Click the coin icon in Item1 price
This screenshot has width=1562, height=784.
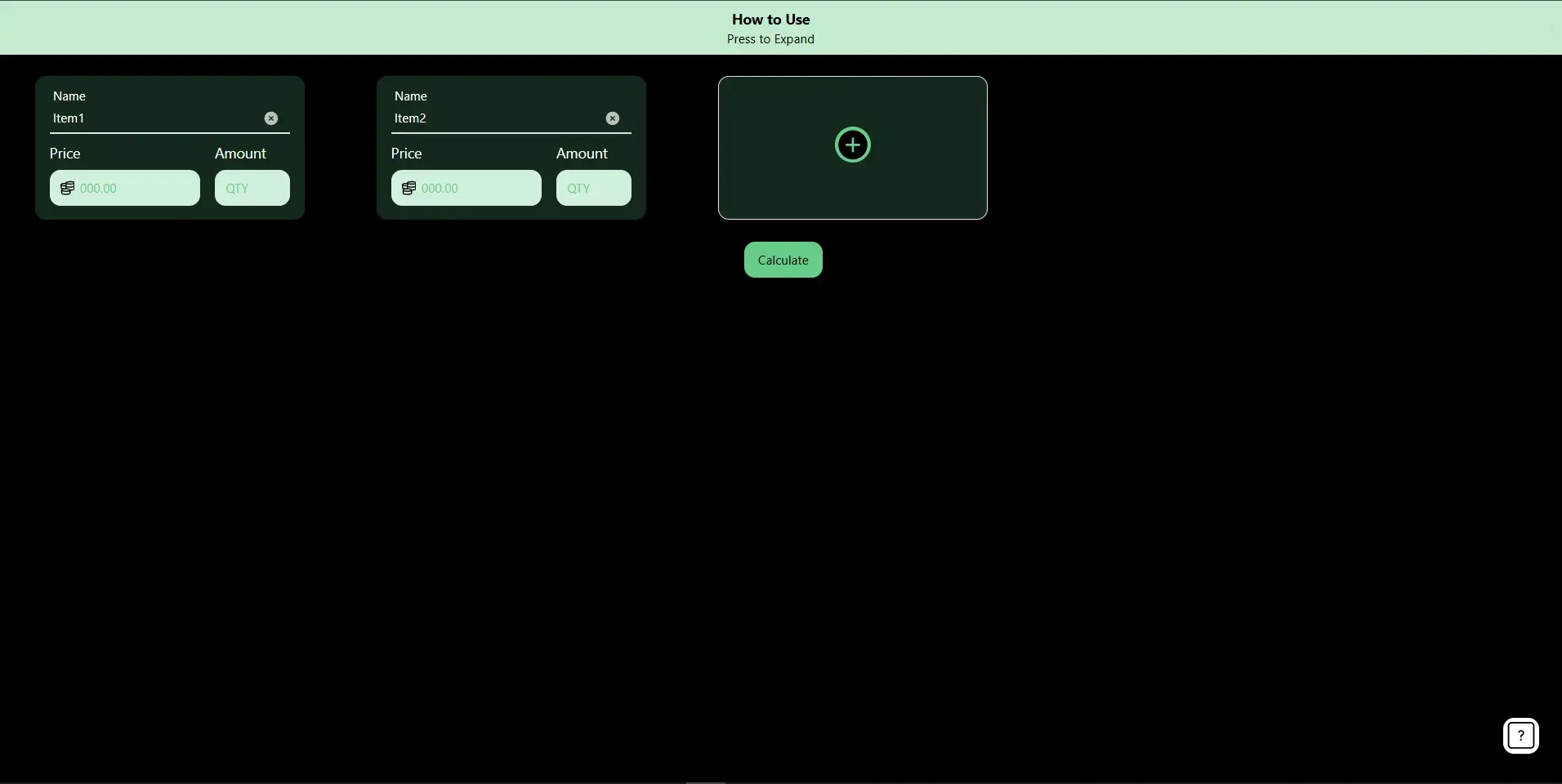click(x=67, y=189)
